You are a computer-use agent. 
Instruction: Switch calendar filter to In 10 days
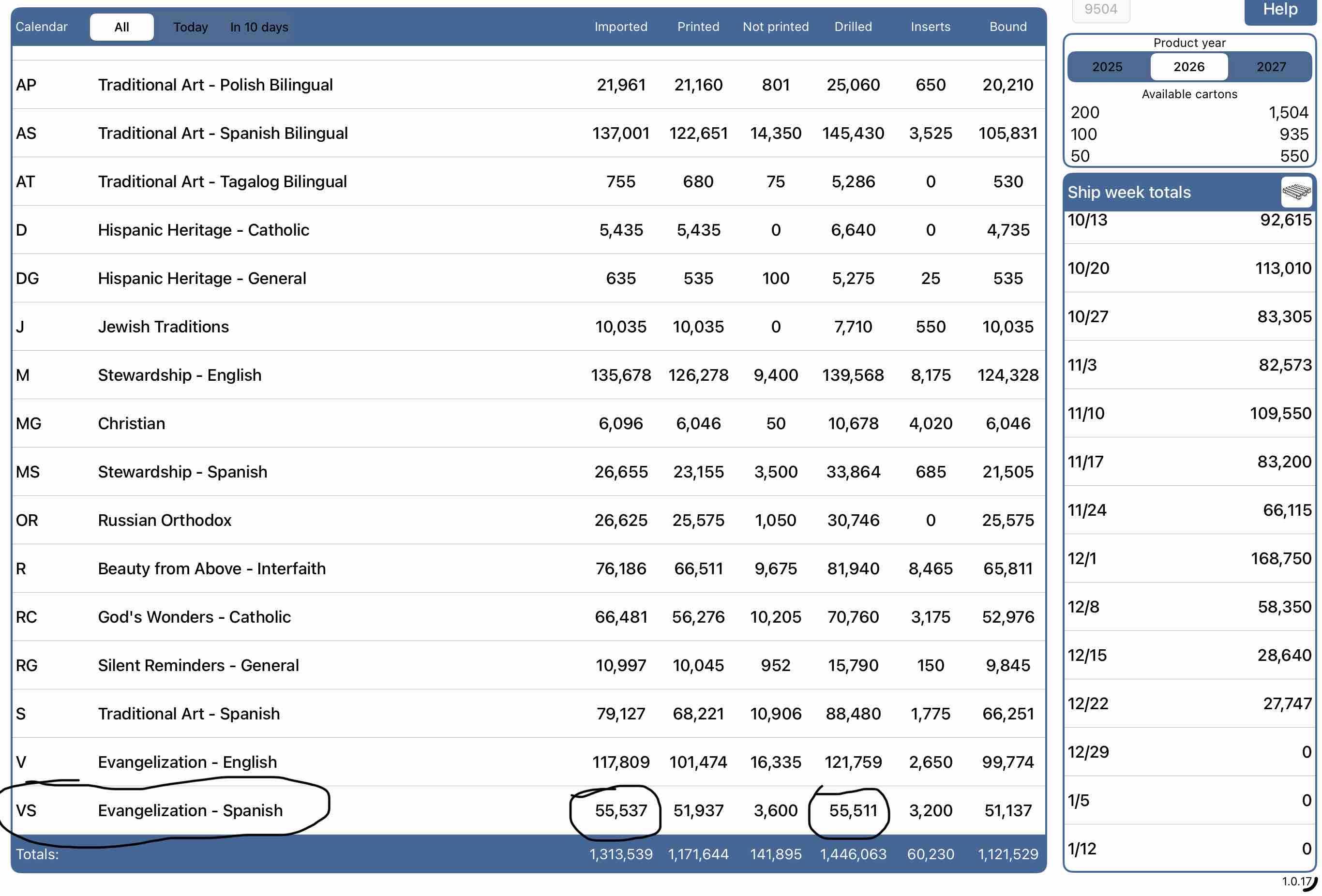click(259, 27)
